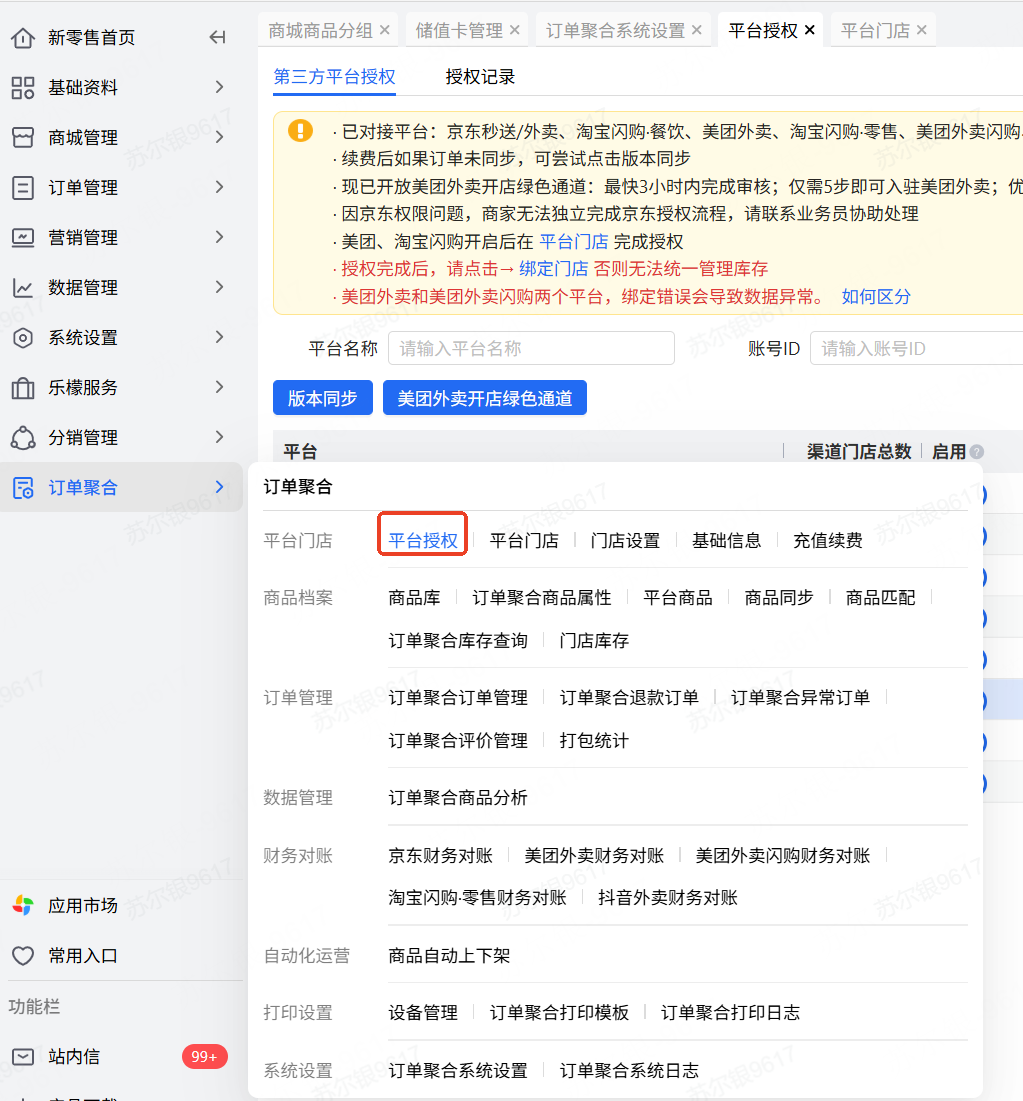Expand the 乐檬服务 menu chevron

[x=220, y=387]
